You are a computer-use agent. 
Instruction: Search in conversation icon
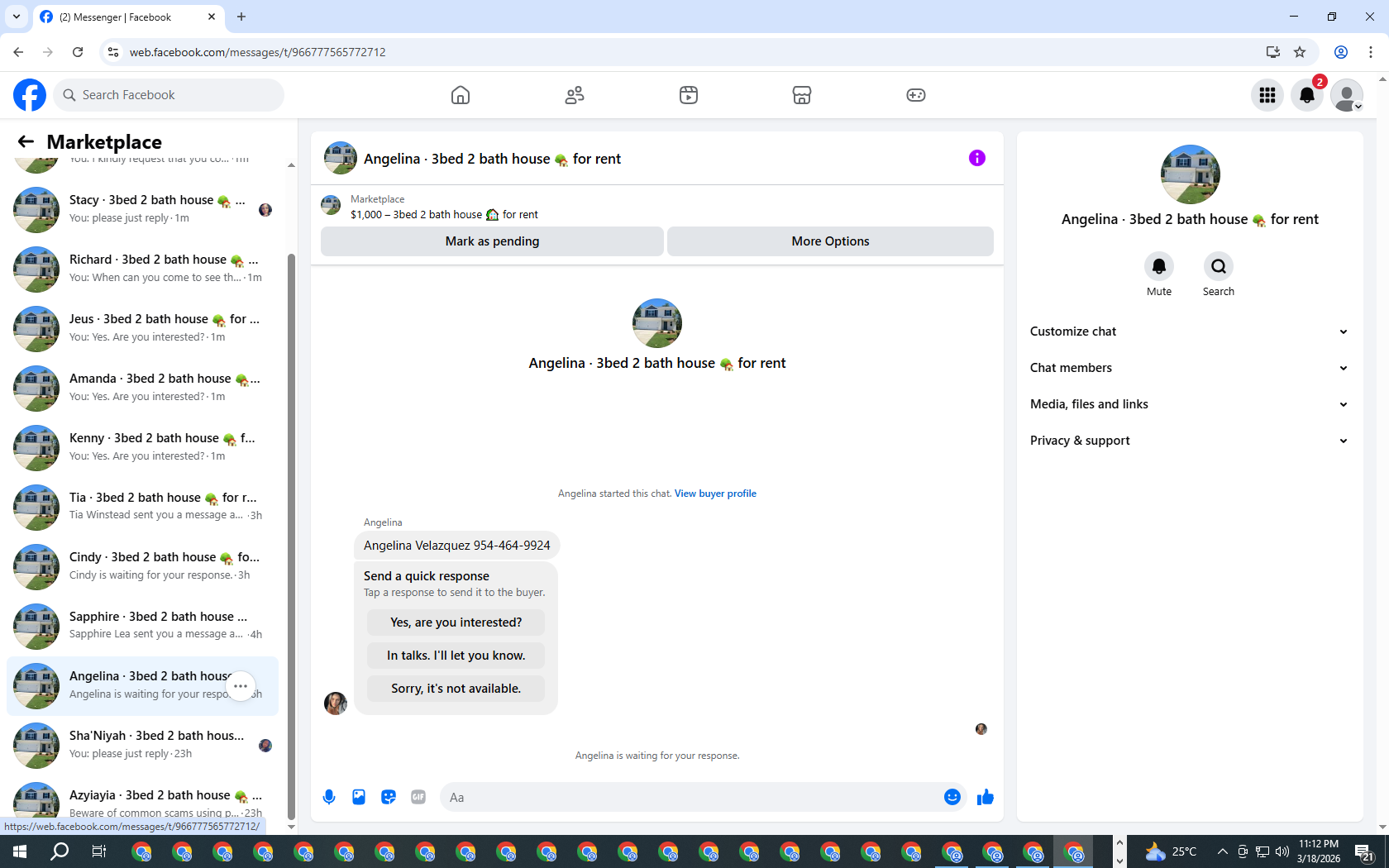click(x=1219, y=266)
